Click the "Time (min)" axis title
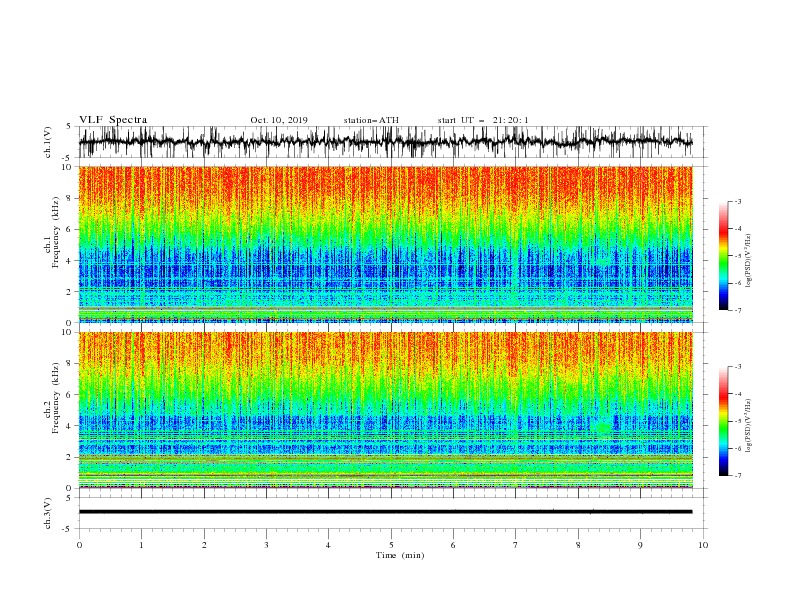Viewport: 792px width, 612px height. coord(400,555)
